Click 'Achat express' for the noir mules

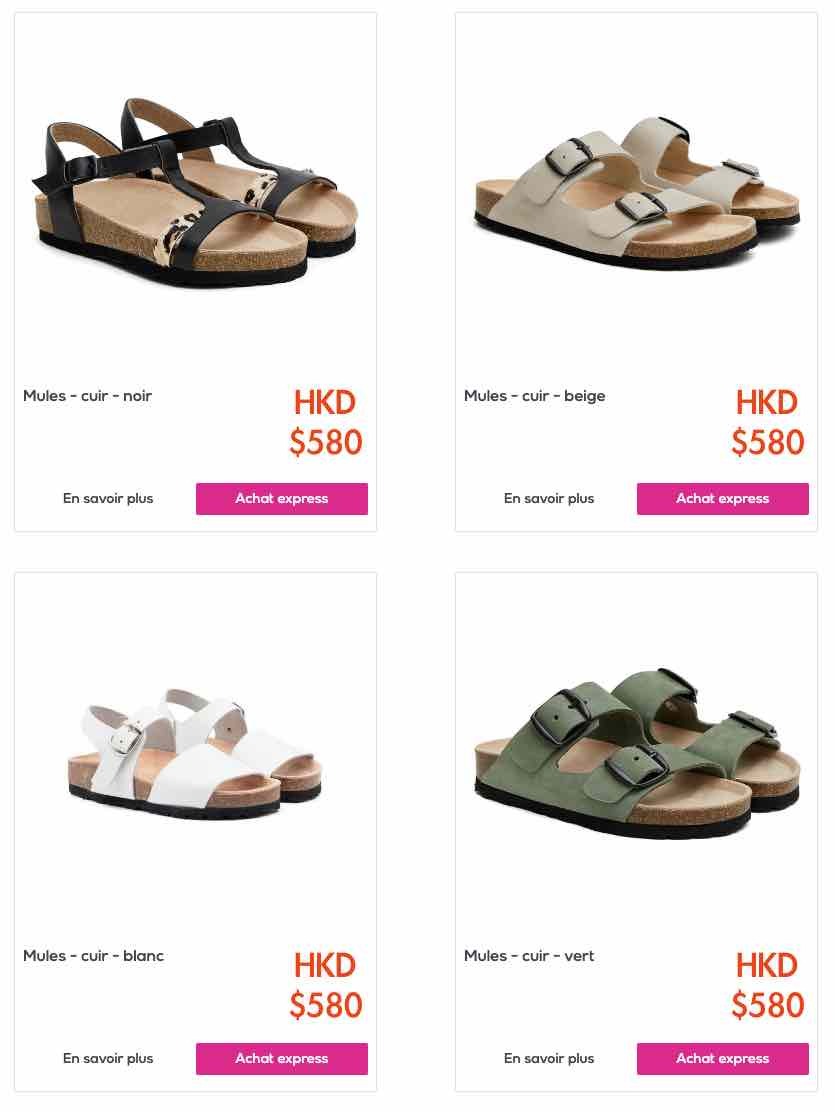282,499
